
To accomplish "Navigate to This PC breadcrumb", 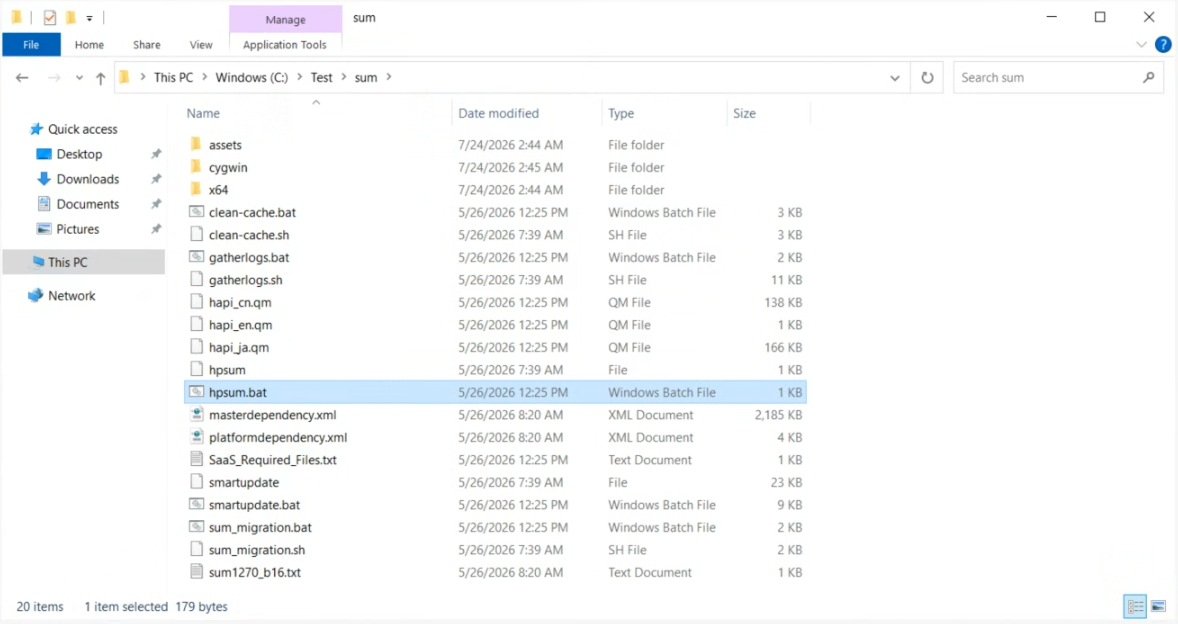I will [x=173, y=77].
